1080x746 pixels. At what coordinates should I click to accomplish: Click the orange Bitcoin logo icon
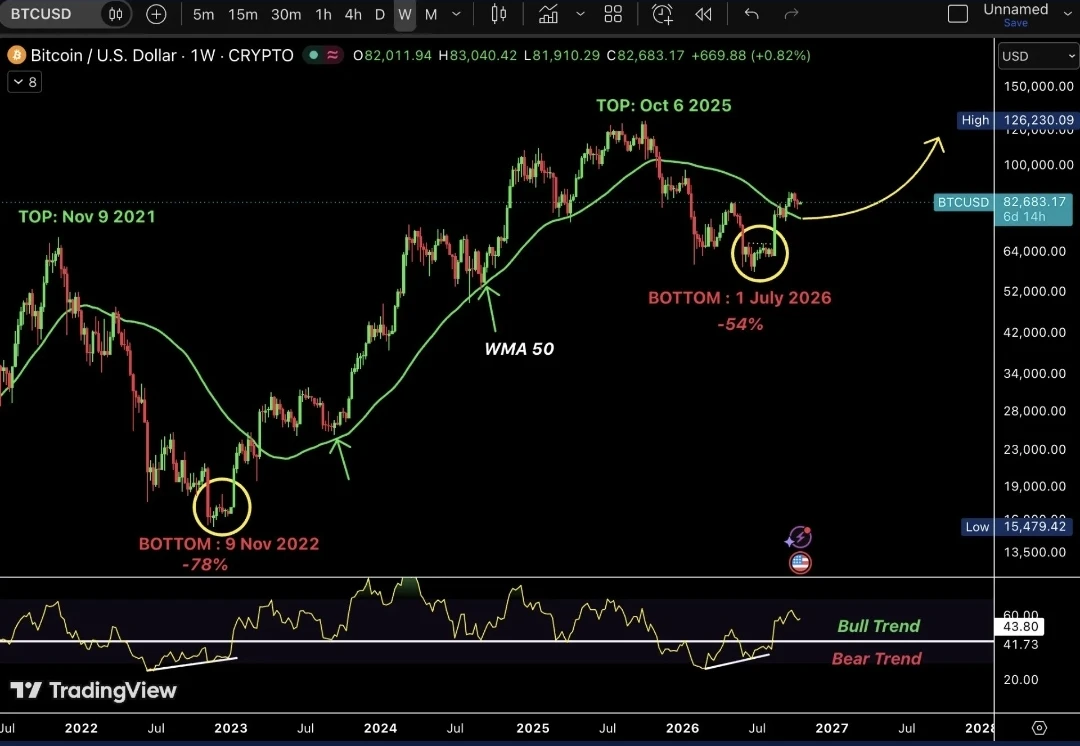[16, 55]
